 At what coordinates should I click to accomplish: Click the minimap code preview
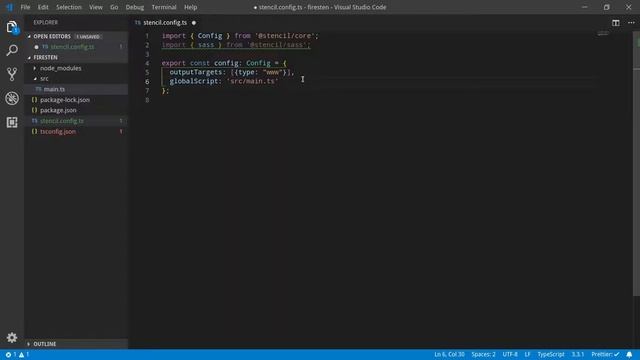603,33
